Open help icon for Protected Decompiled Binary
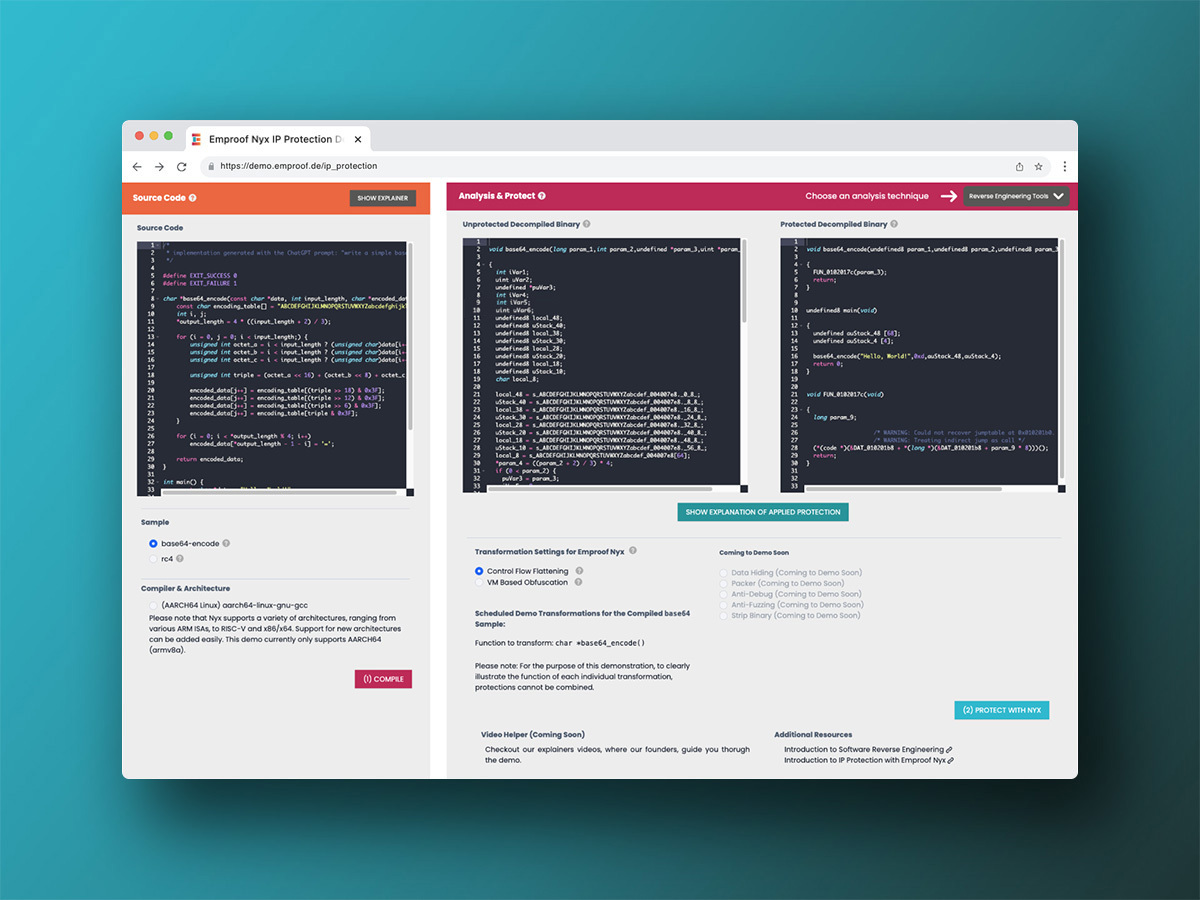 tap(894, 224)
